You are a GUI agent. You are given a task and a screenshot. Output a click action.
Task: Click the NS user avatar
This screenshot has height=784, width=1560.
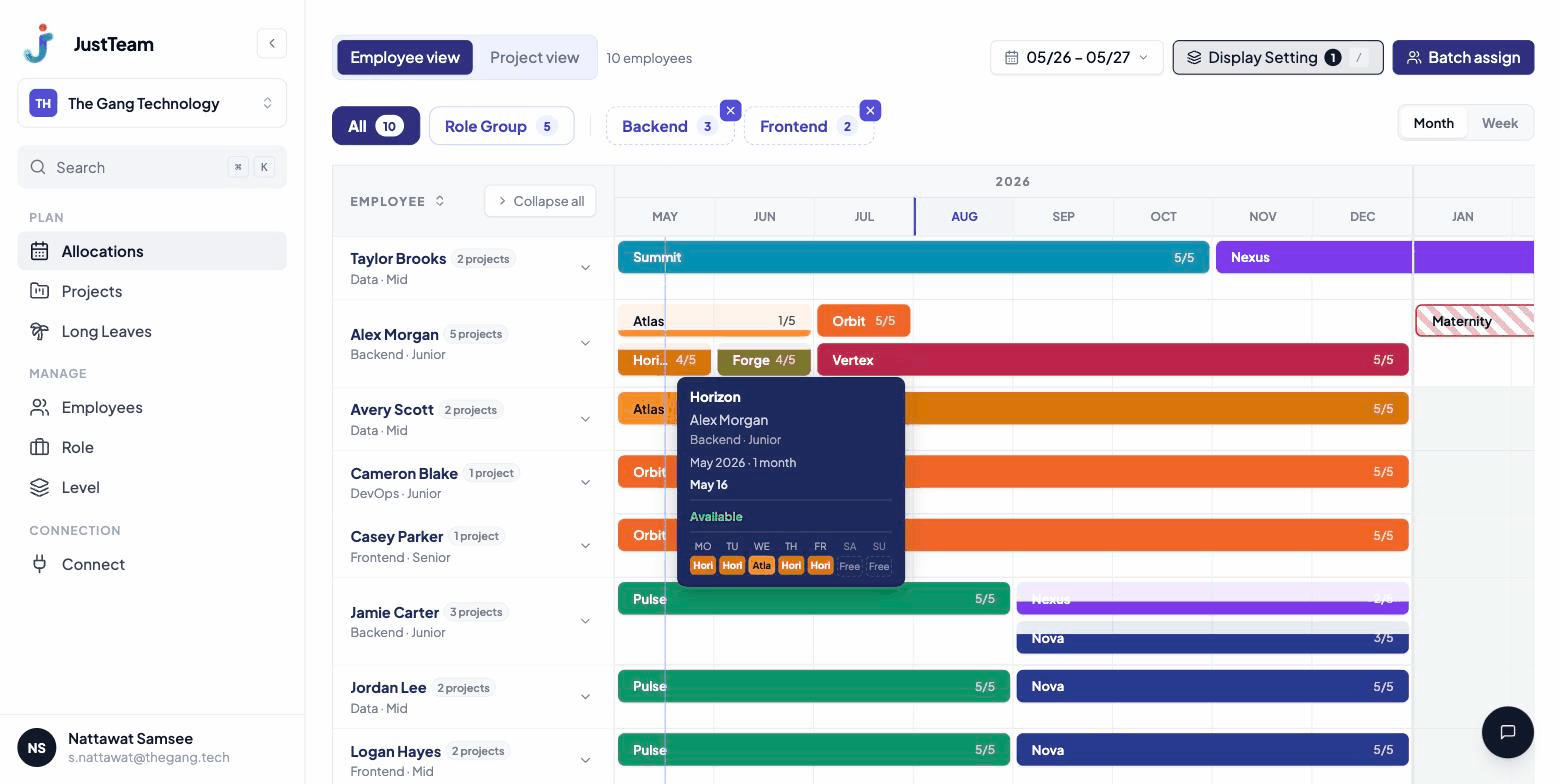point(37,748)
